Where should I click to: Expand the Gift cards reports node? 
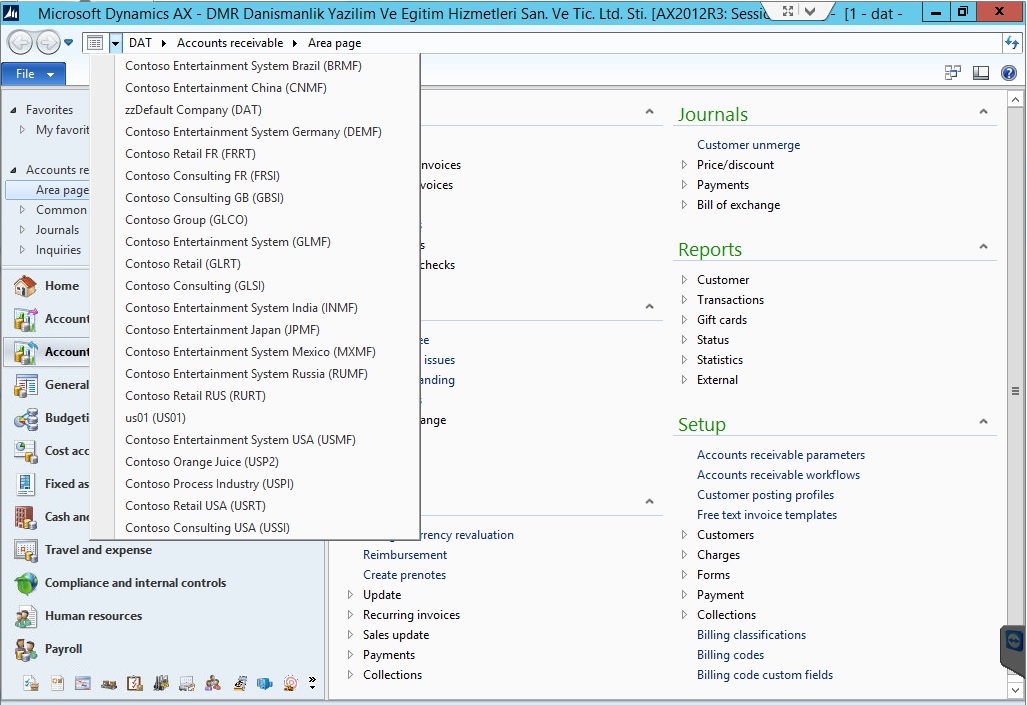coord(684,320)
